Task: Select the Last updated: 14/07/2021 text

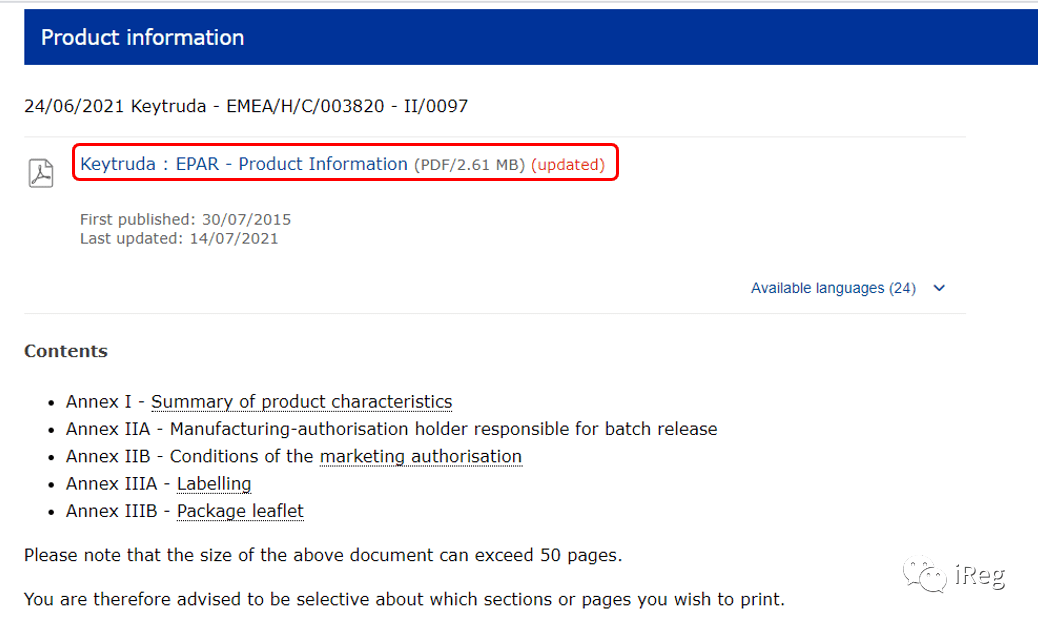Action: tap(179, 238)
